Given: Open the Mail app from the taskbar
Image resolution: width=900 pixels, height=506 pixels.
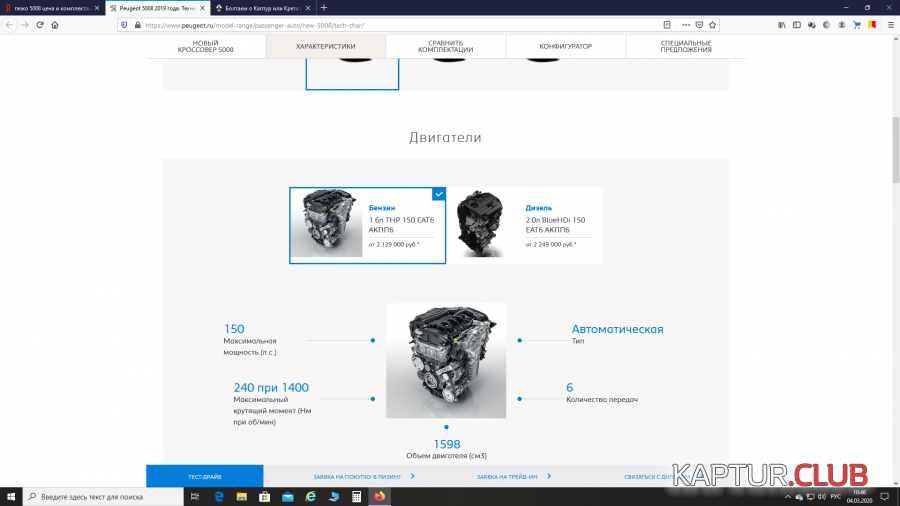Looking at the screenshot, I should 288,497.
